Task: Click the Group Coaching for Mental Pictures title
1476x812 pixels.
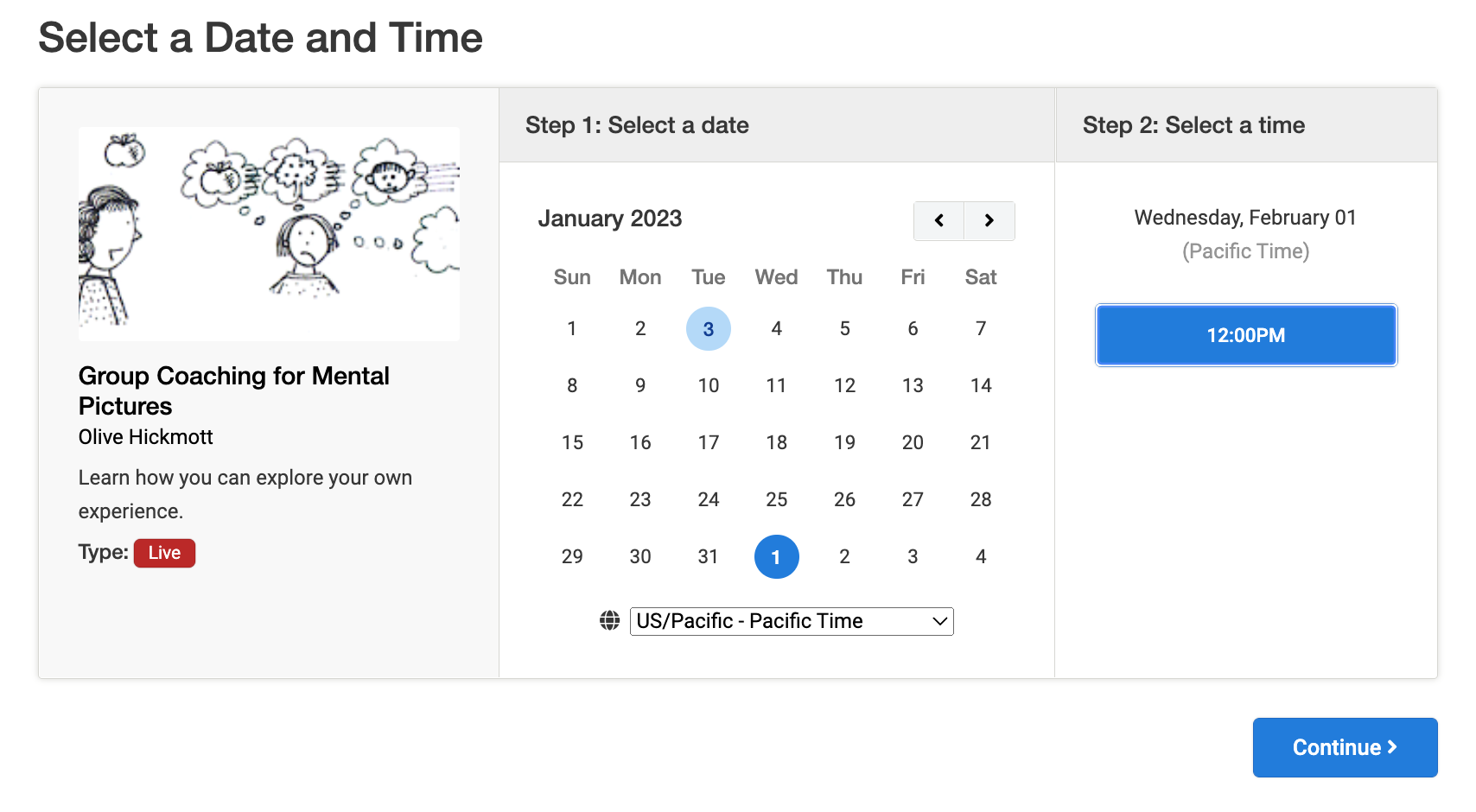Action: click(x=233, y=390)
